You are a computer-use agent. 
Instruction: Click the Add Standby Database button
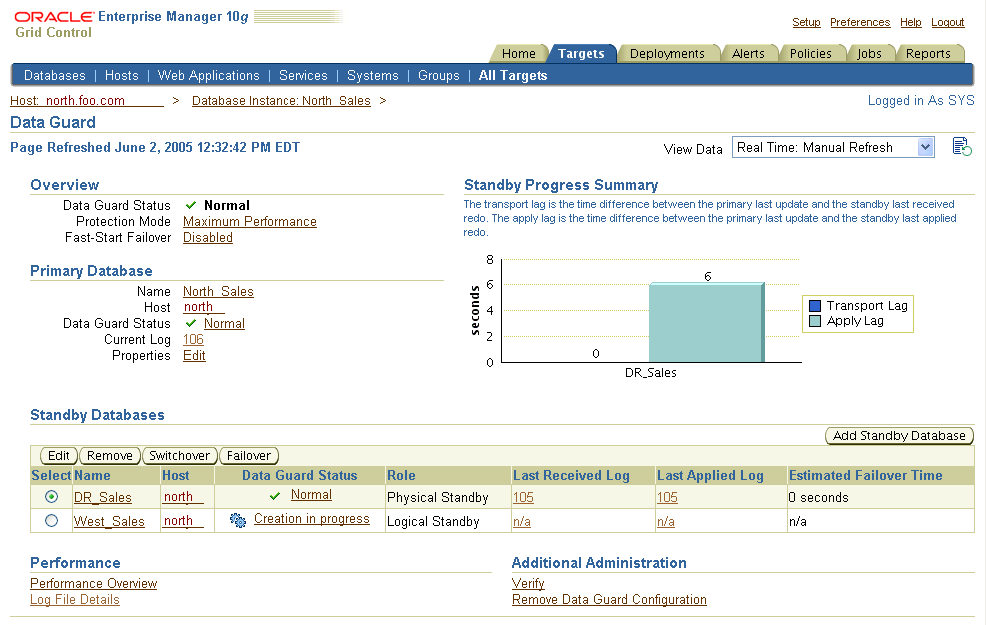click(899, 436)
